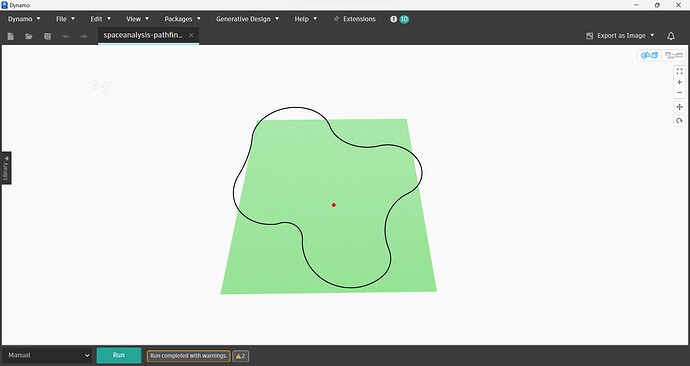690x366 pixels.
Task: Click the notification bell icon
Action: click(671, 36)
